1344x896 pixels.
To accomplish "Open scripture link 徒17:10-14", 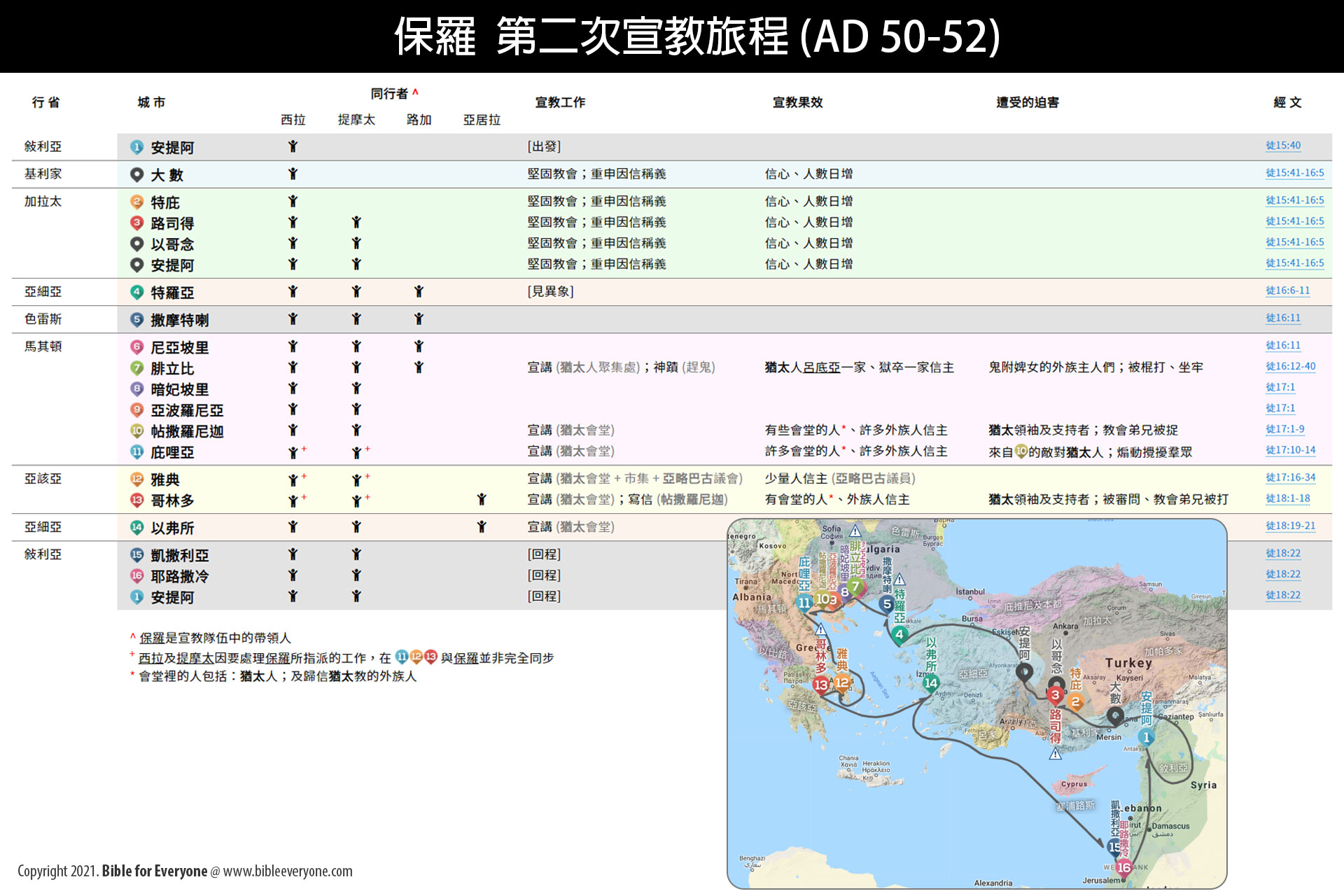I will (1290, 450).
